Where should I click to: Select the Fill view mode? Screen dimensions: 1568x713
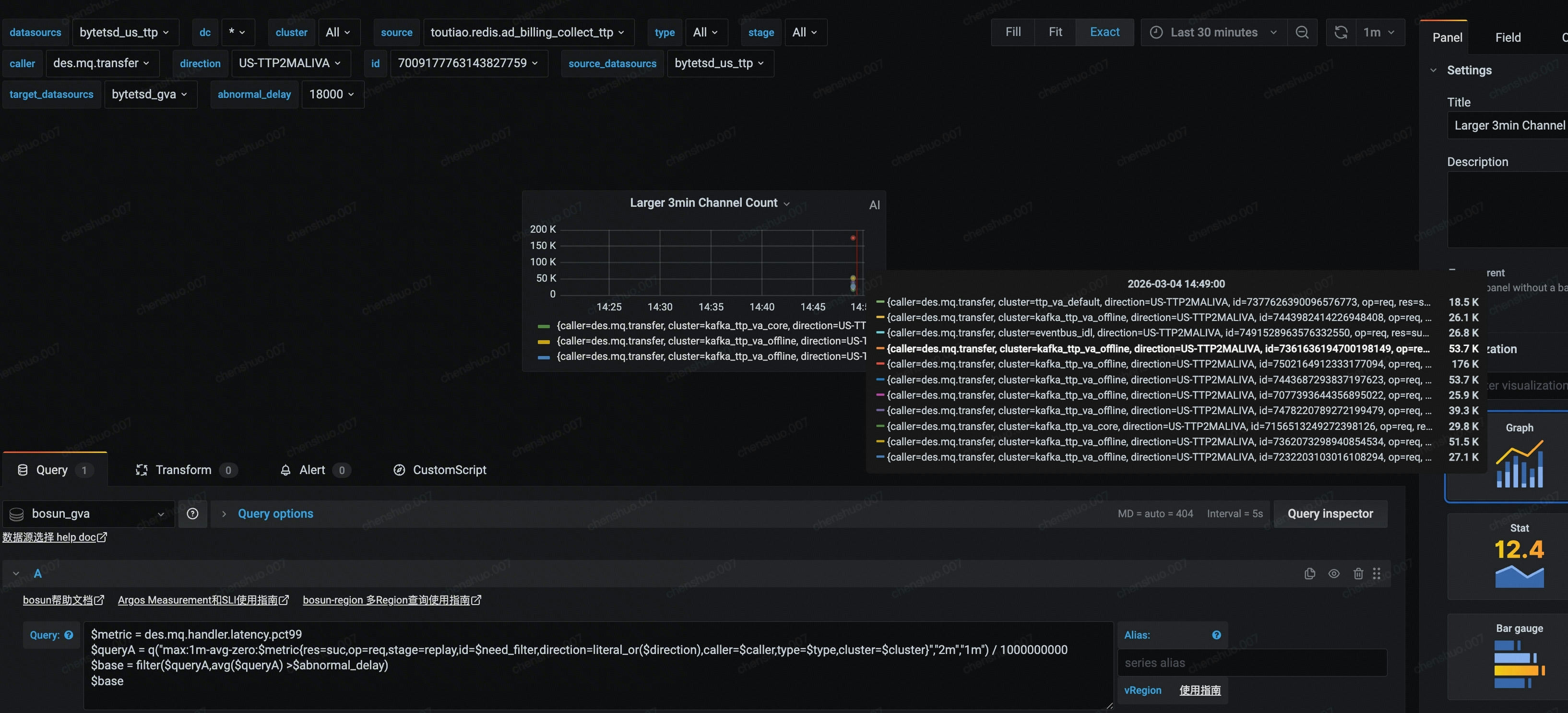pyautogui.click(x=1013, y=32)
